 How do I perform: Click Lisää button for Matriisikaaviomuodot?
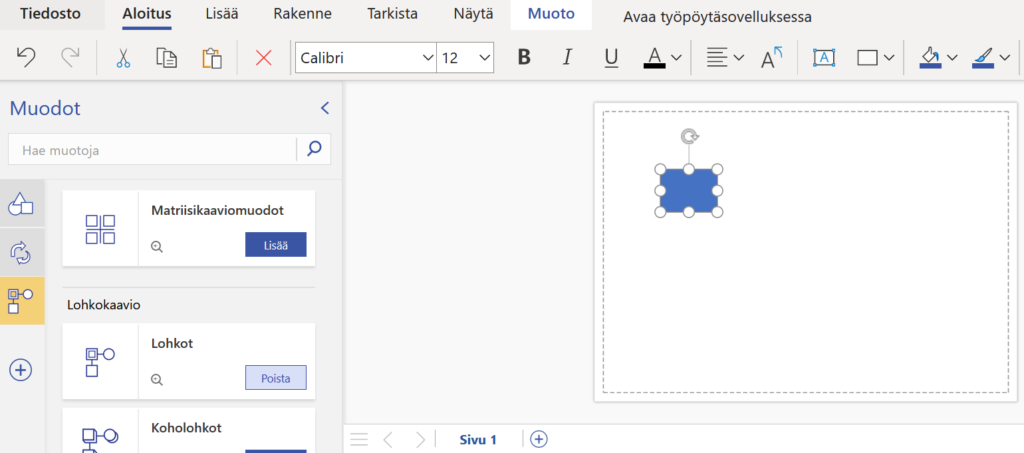coord(275,245)
